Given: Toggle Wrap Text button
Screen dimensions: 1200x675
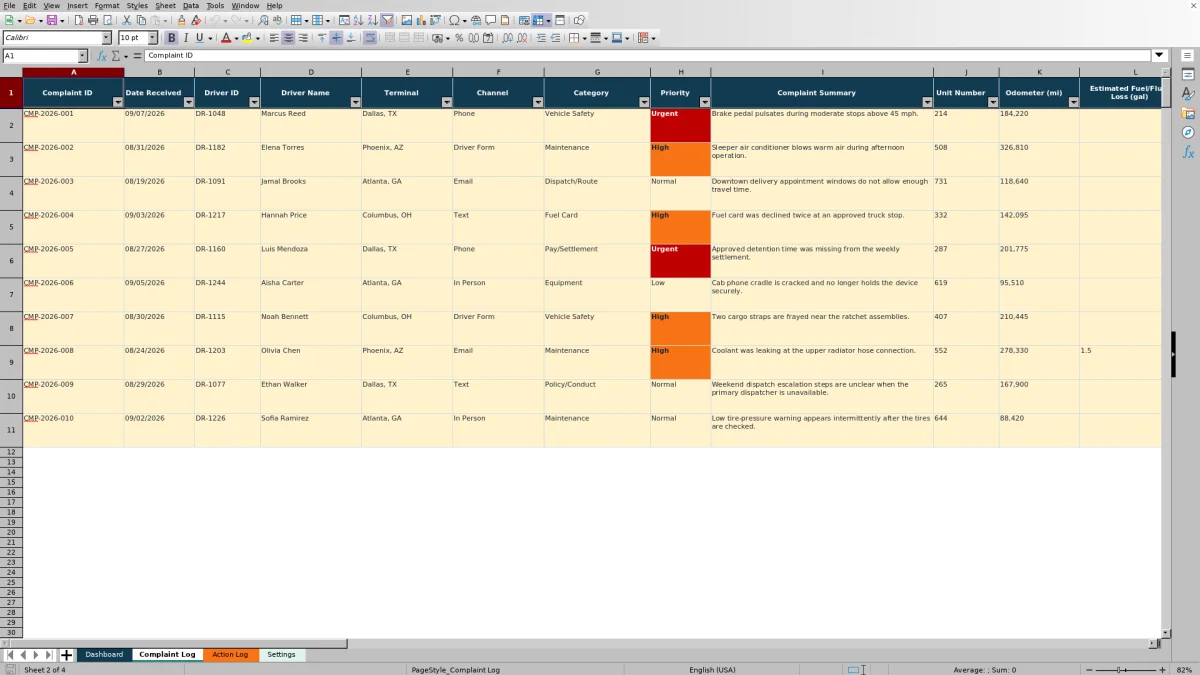Looking at the screenshot, I should (370, 38).
